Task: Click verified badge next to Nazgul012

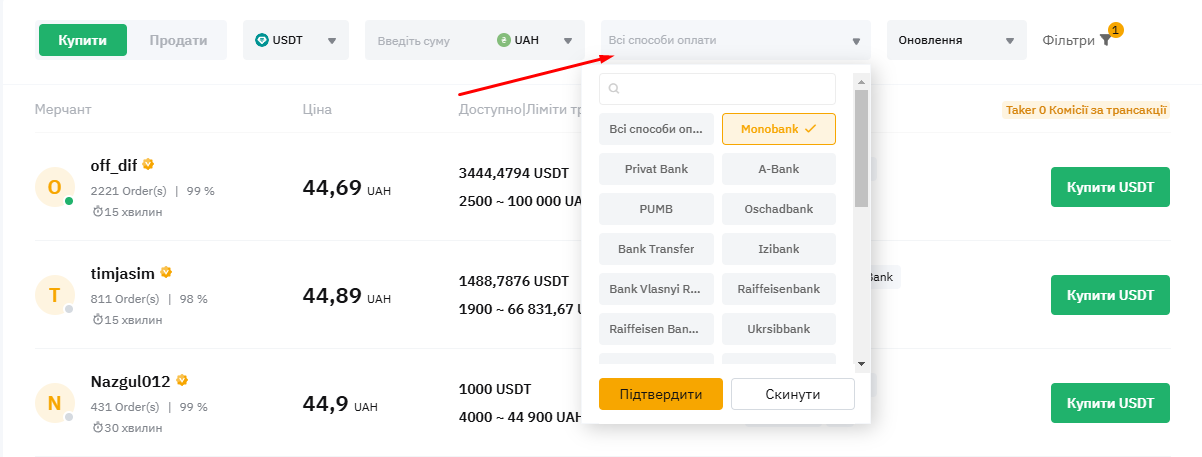Action: coord(182,380)
